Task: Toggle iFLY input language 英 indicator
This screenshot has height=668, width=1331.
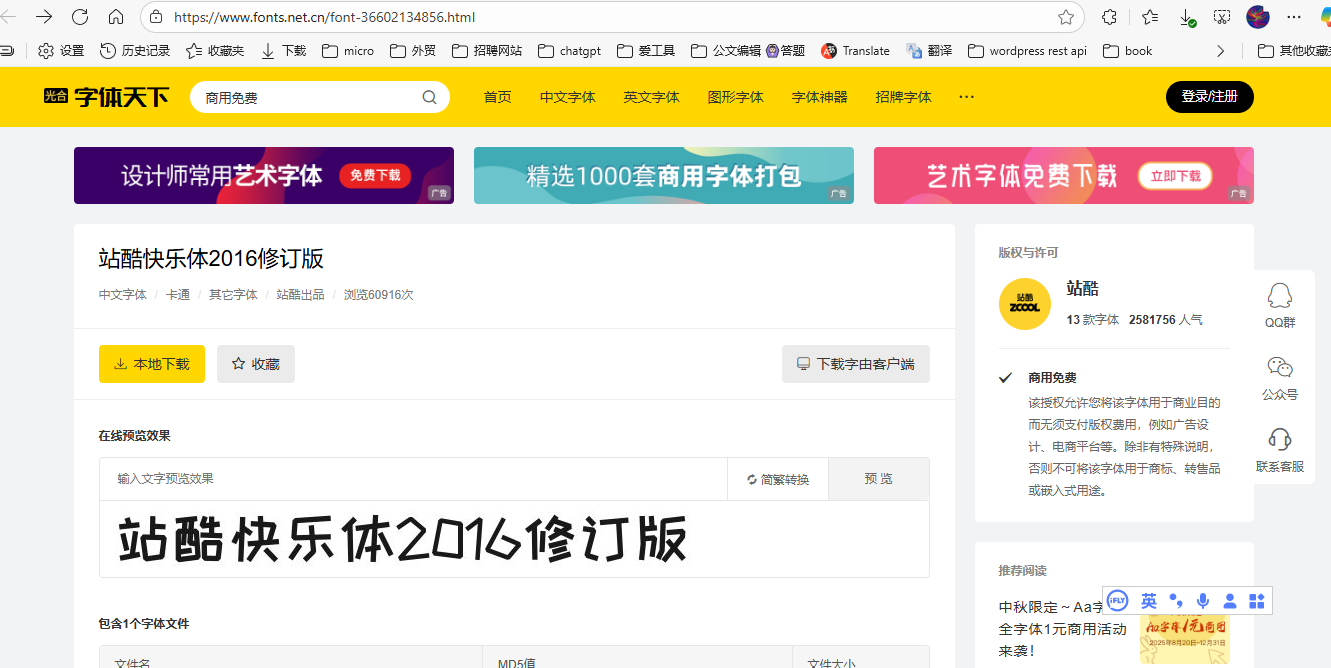Action: (x=1149, y=601)
